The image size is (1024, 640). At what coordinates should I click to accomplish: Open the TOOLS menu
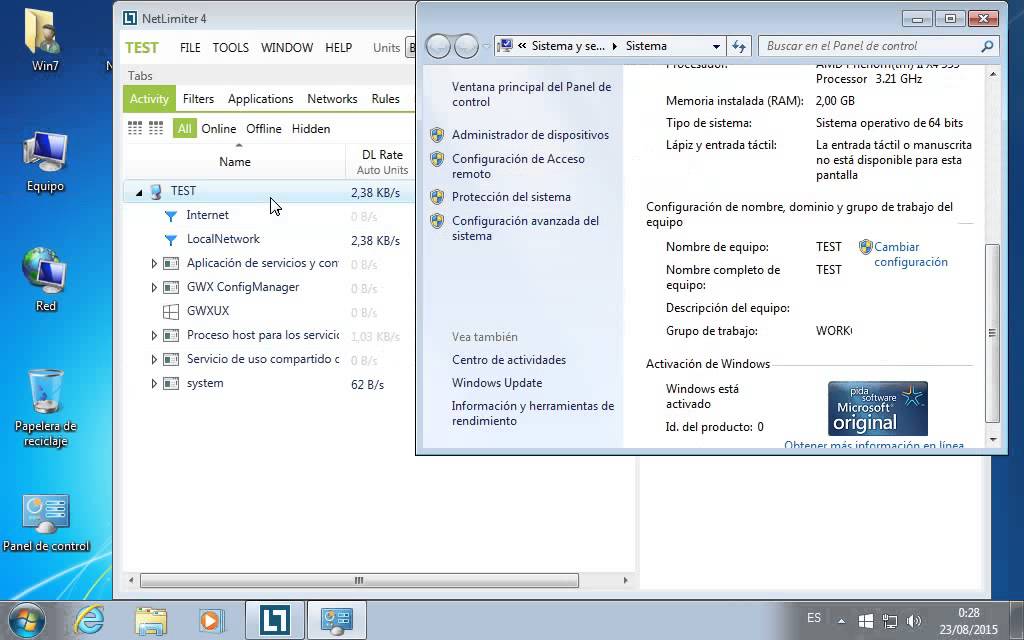click(231, 48)
